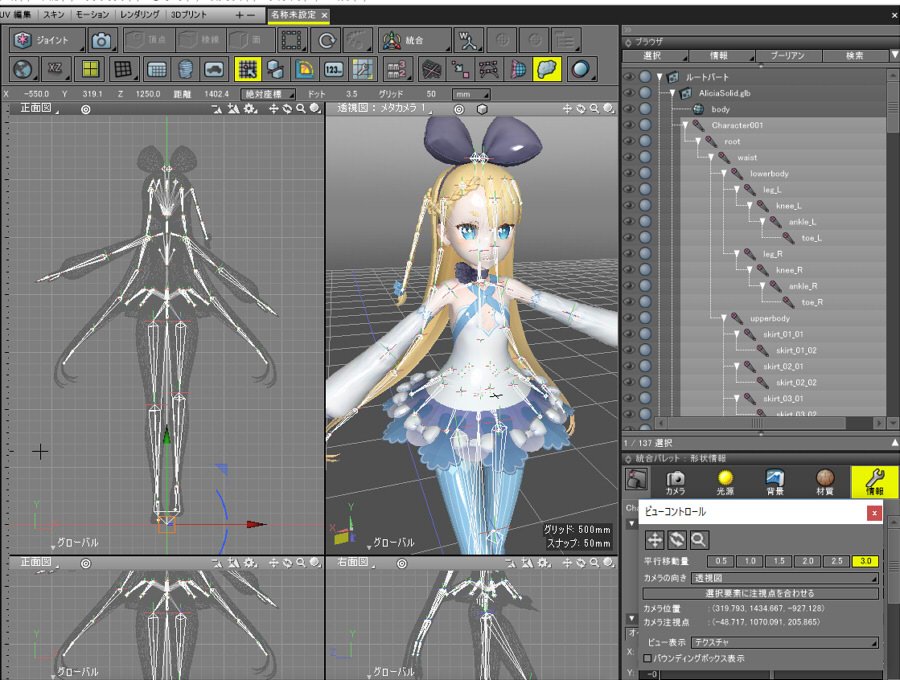900x680 pixels.
Task: Click 選択要素に注視点を合わせる button
Action: click(761, 593)
